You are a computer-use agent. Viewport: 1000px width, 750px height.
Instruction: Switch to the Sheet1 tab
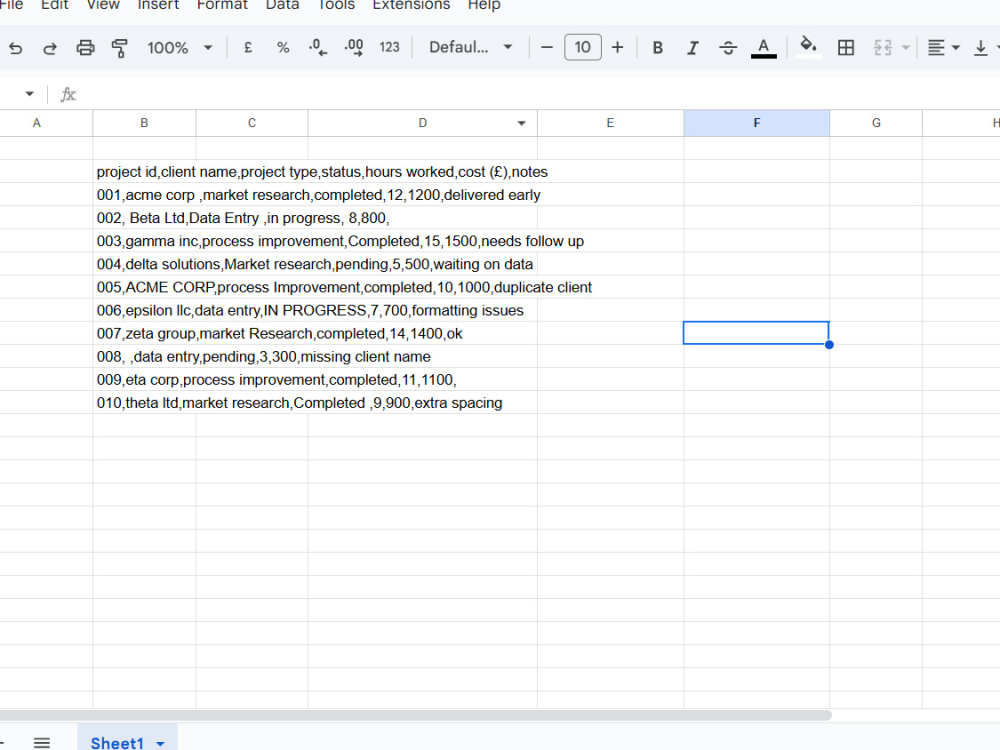pos(117,742)
